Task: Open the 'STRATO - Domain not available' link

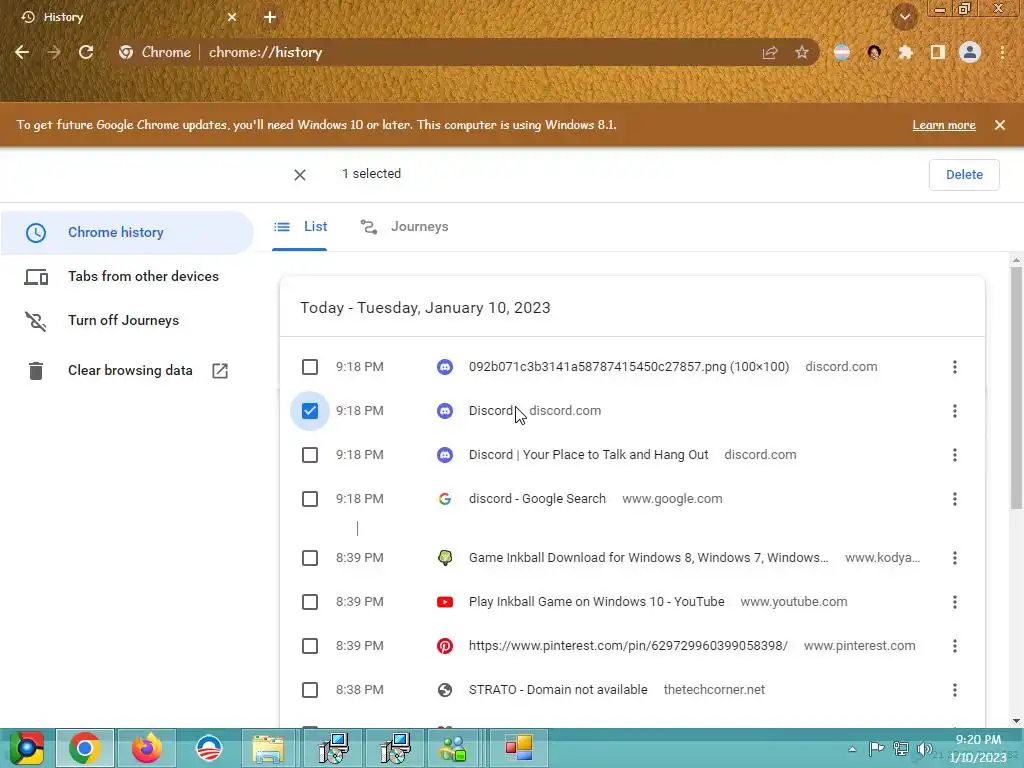Action: point(558,690)
